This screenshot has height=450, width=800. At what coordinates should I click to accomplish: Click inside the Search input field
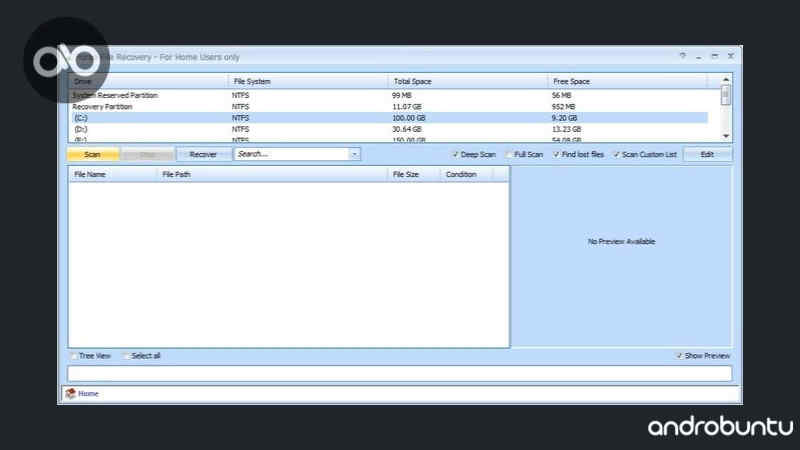290,155
